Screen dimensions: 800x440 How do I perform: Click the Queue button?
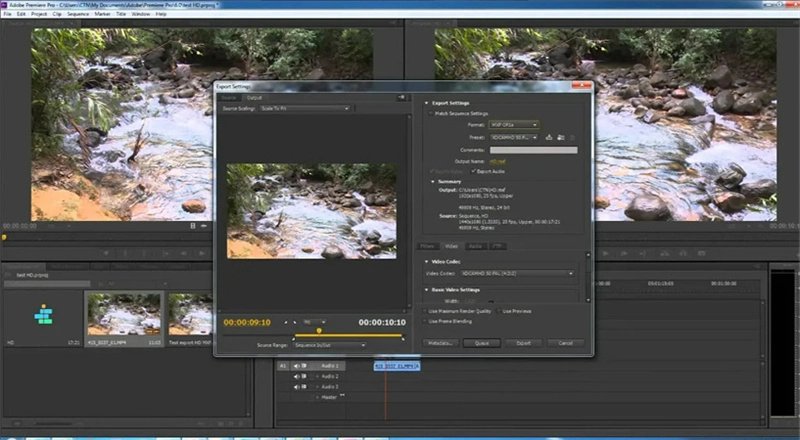click(x=482, y=343)
